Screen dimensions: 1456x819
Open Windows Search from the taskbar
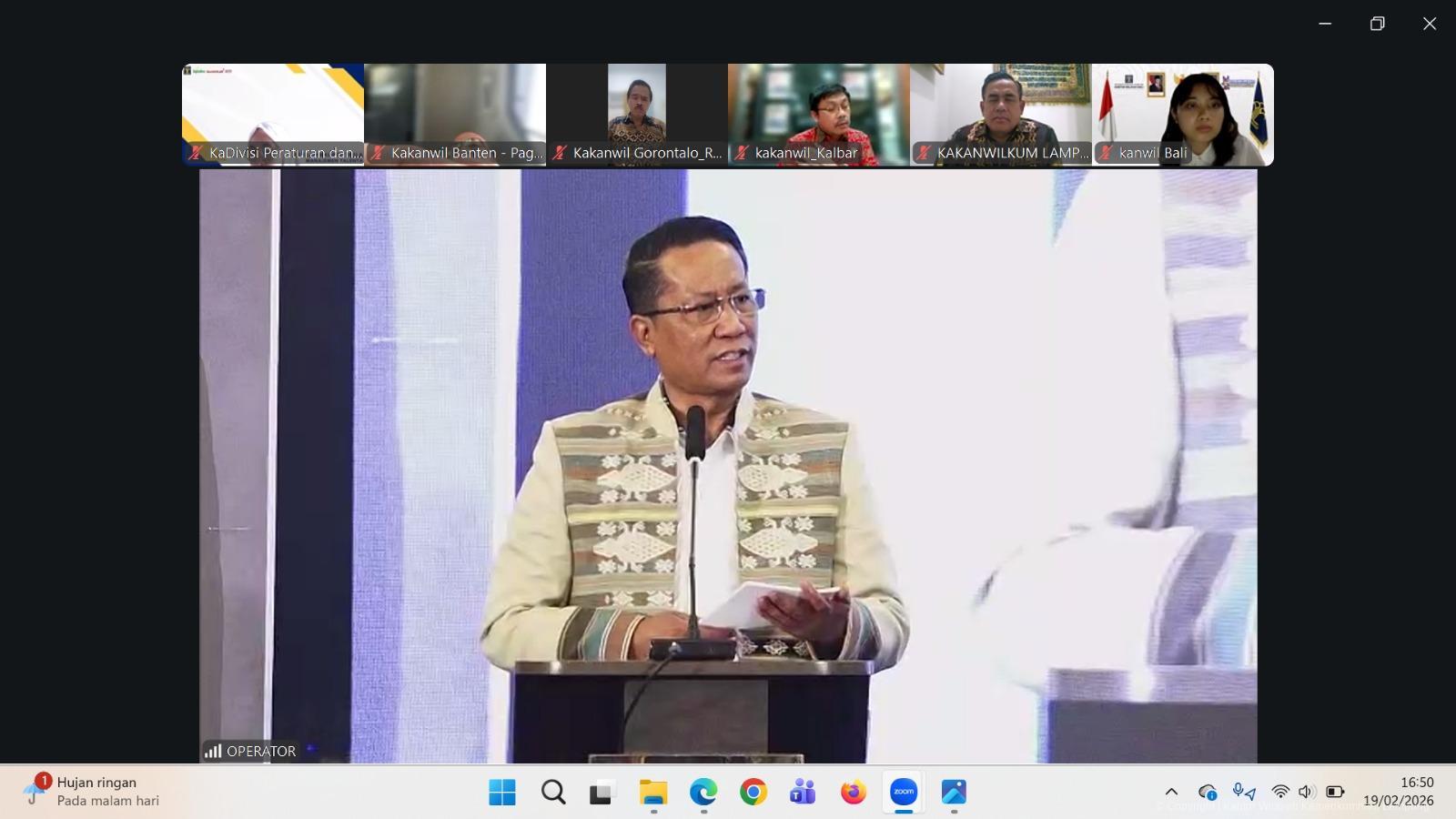[552, 793]
